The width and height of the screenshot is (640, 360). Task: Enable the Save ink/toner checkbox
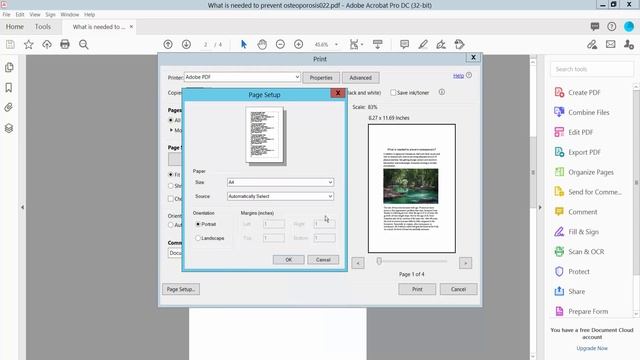pos(393,93)
